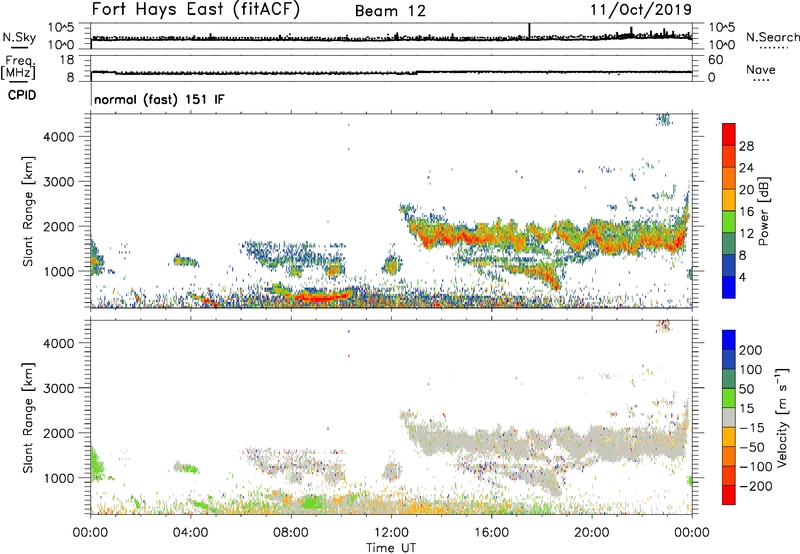800x554 pixels.
Task: Click the left '10^5' noise axis tick
Action: click(x=61, y=27)
